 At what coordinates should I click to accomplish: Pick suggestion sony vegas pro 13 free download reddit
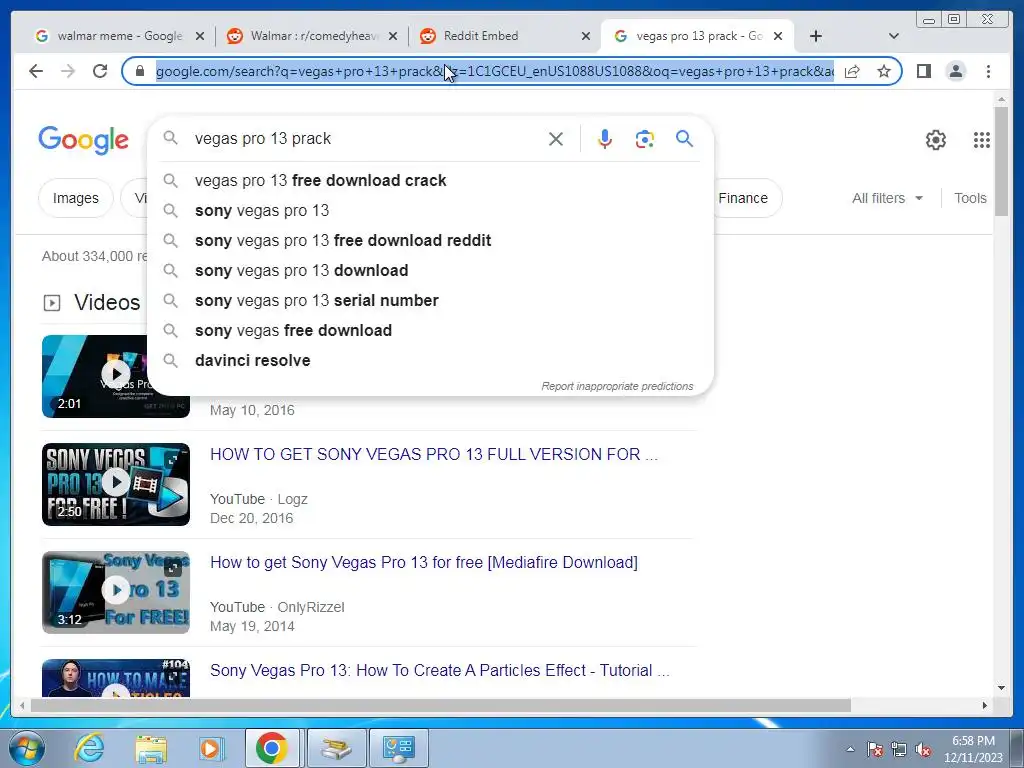[431, 240]
